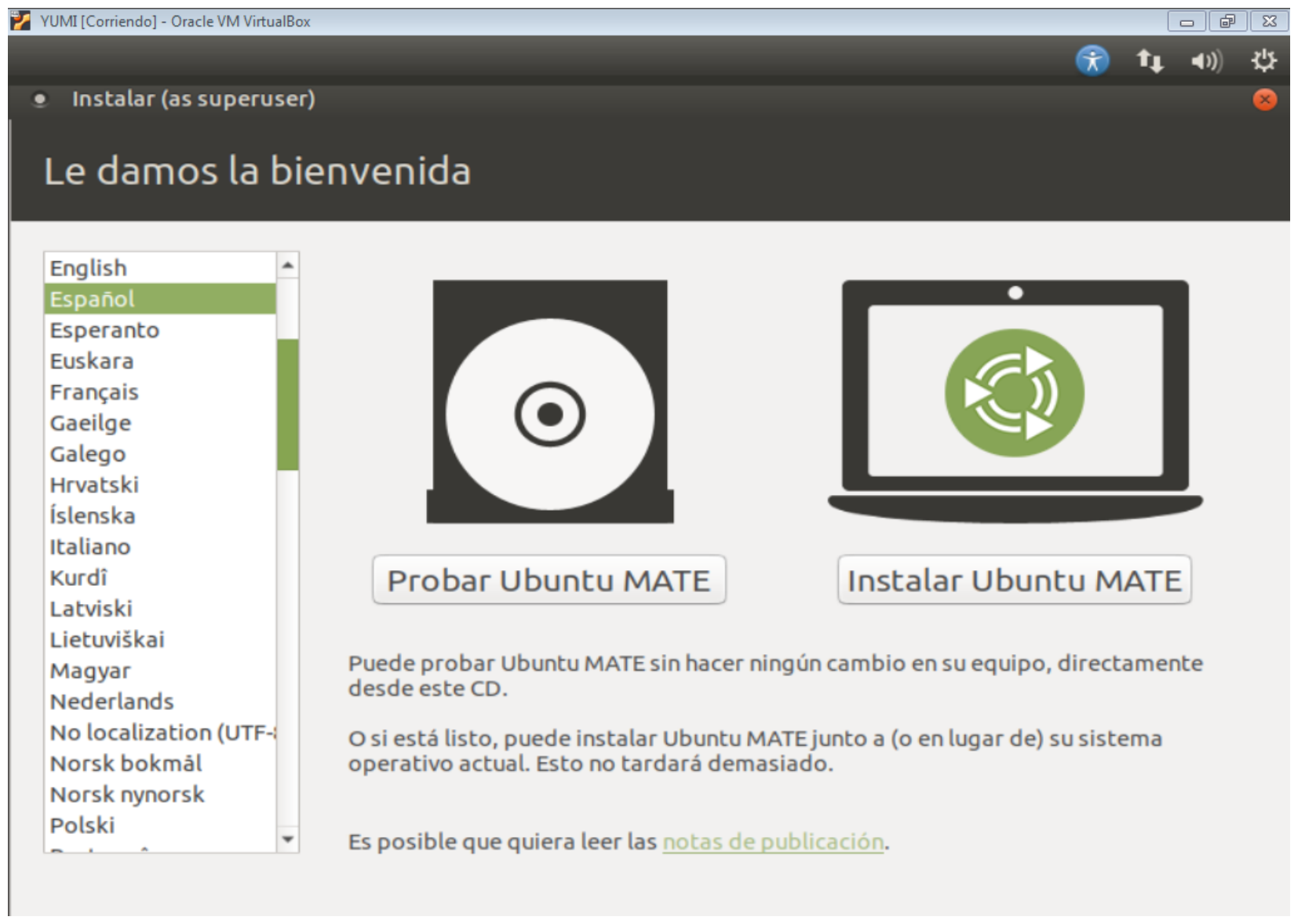Open the accessibility menu icon
Viewport: 1298px width, 924px height.
1092,60
